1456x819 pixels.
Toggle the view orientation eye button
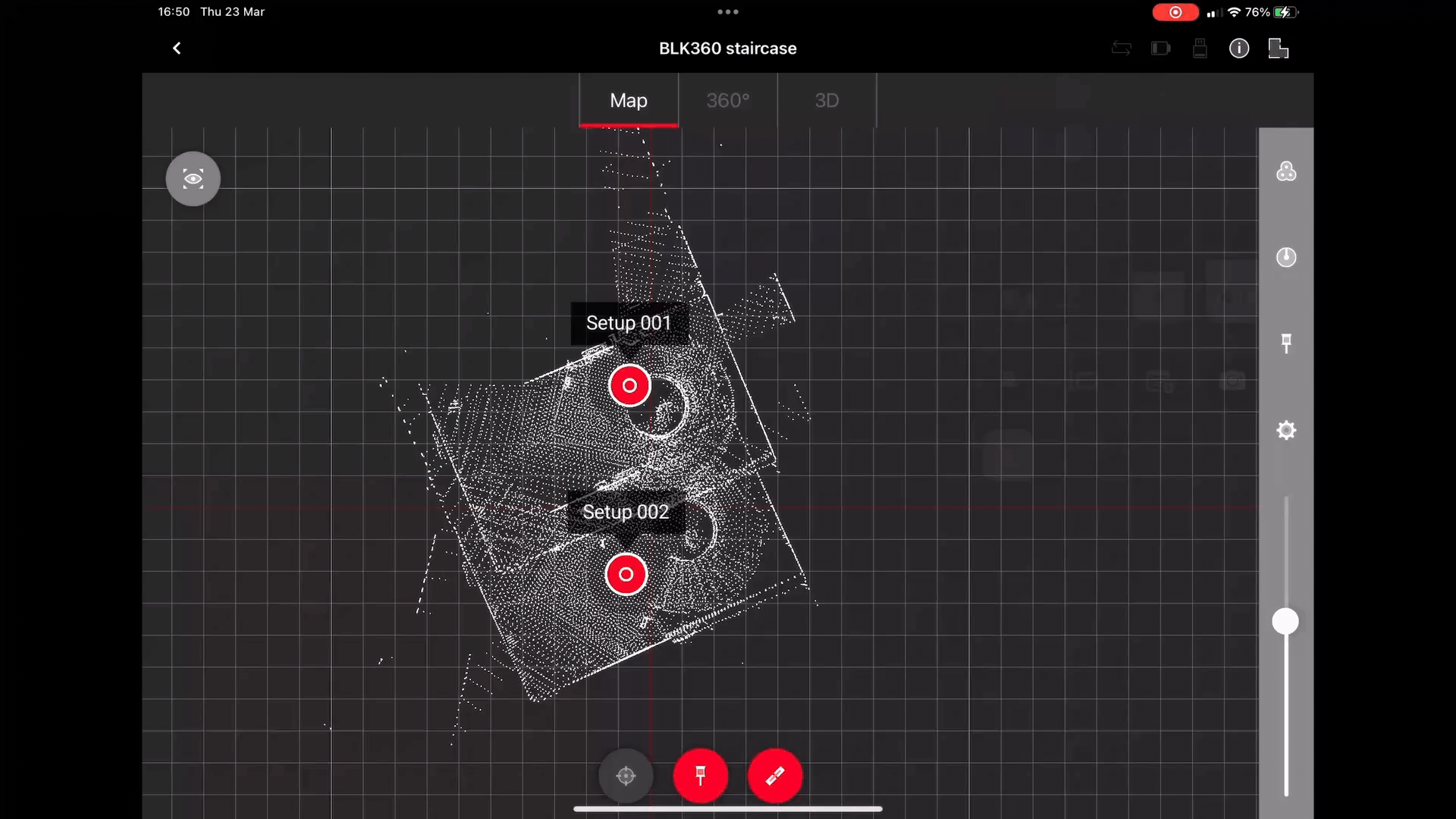[x=192, y=178]
